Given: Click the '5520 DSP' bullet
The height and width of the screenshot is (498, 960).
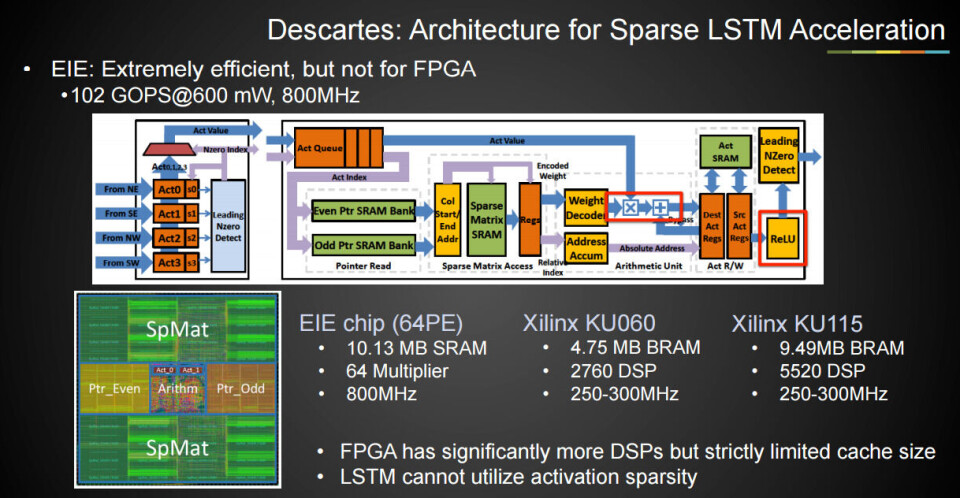Looking at the screenshot, I should (822, 371).
